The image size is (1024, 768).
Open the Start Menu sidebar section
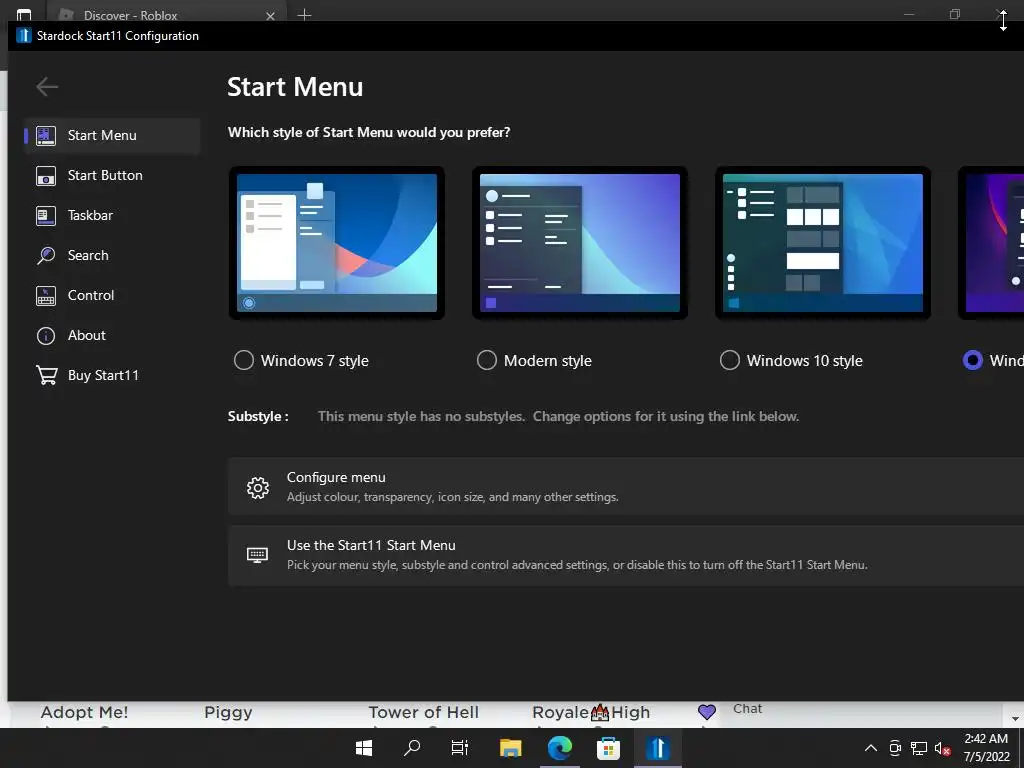point(112,135)
